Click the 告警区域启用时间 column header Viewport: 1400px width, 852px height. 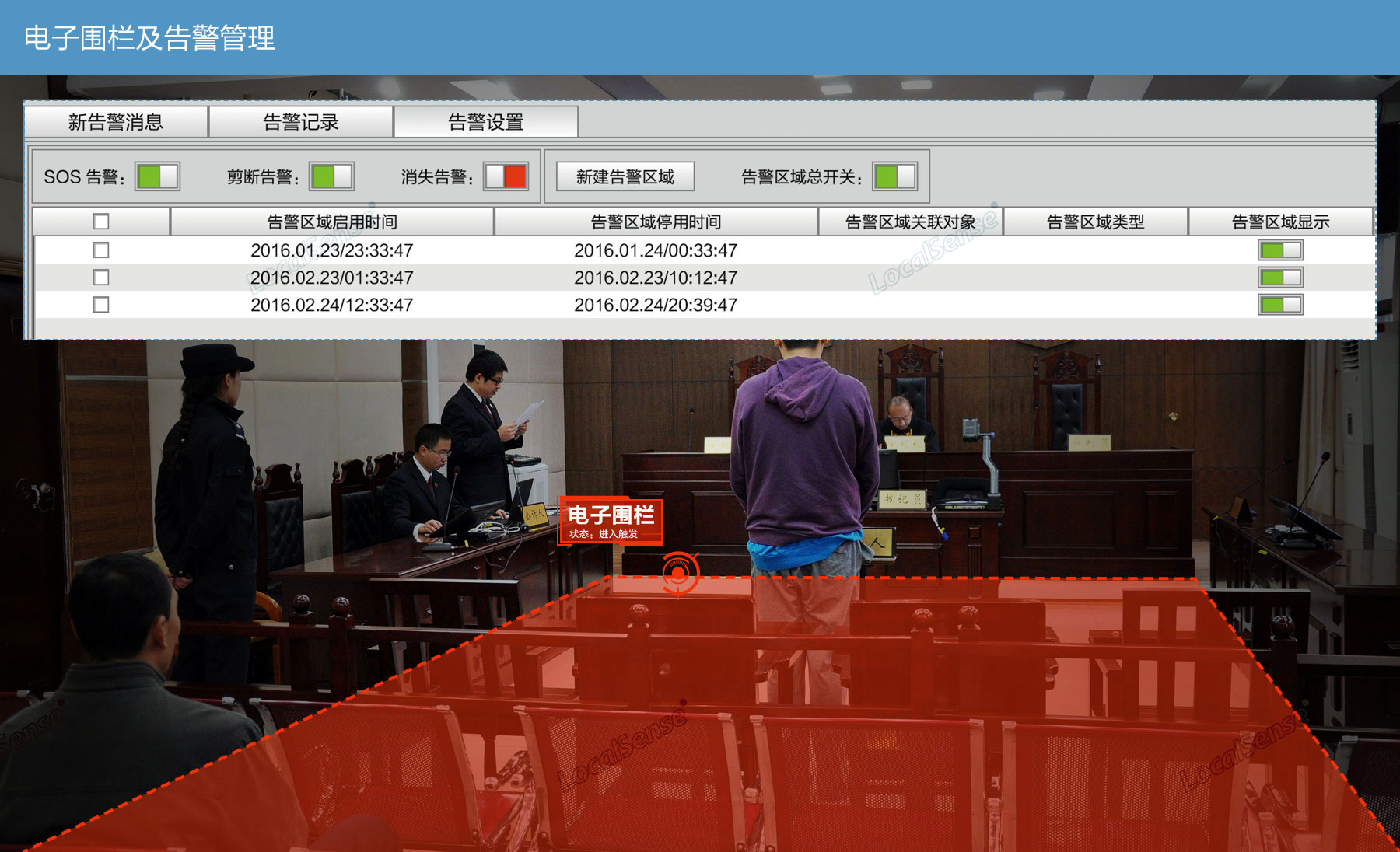pos(332,222)
